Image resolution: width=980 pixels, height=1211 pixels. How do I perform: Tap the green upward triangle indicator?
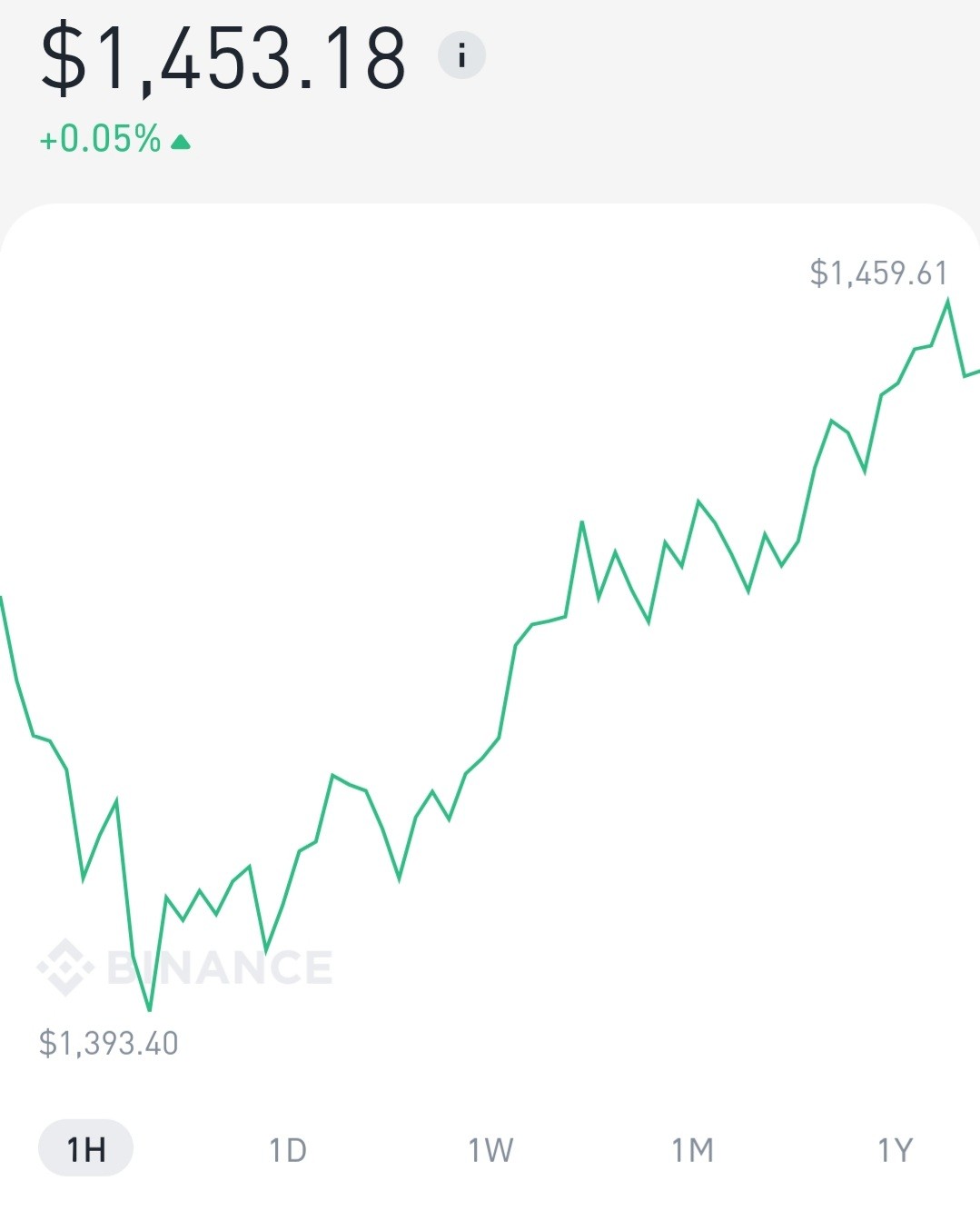pyautogui.click(x=180, y=141)
